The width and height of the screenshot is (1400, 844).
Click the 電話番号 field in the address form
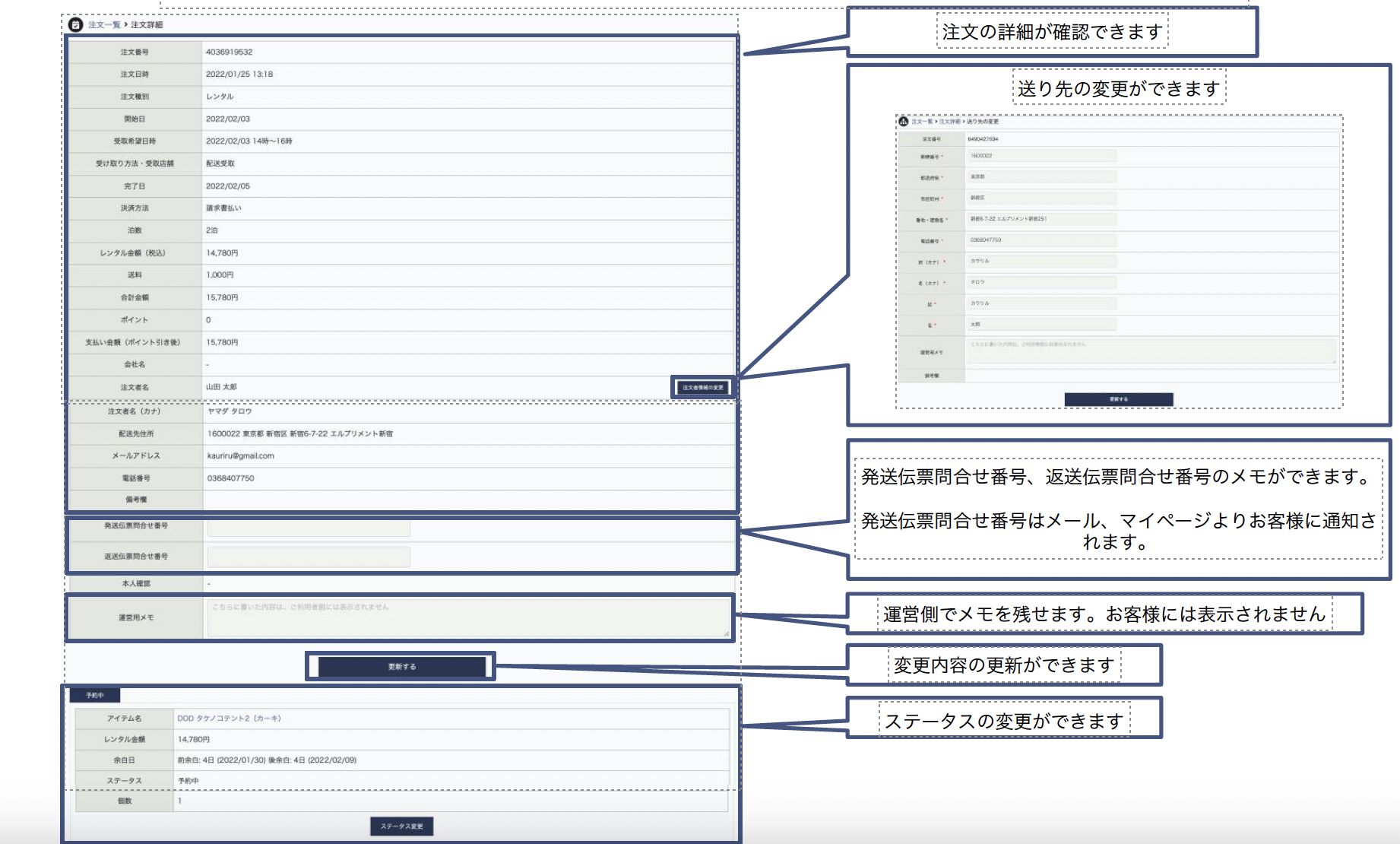(x=1041, y=240)
